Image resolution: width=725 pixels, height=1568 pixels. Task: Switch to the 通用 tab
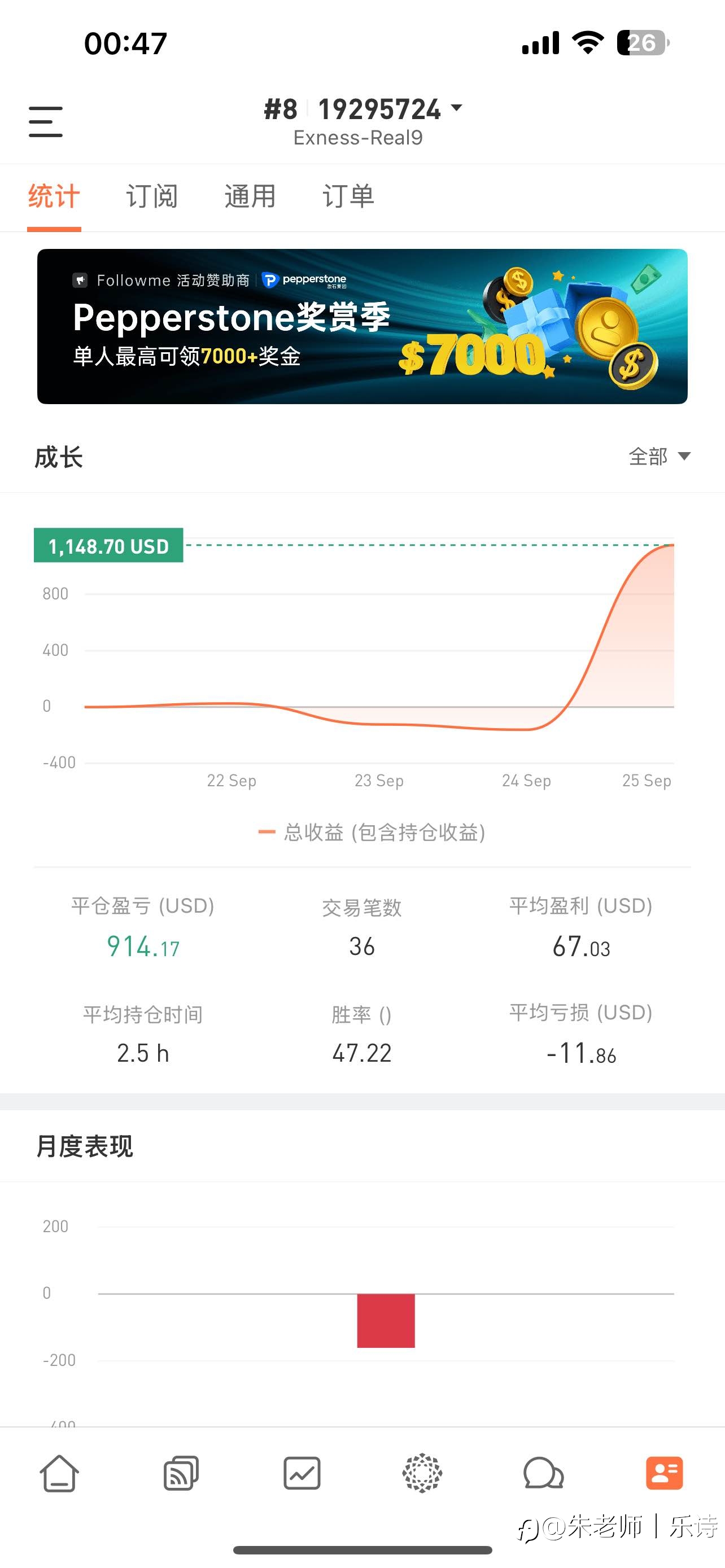pos(250,196)
